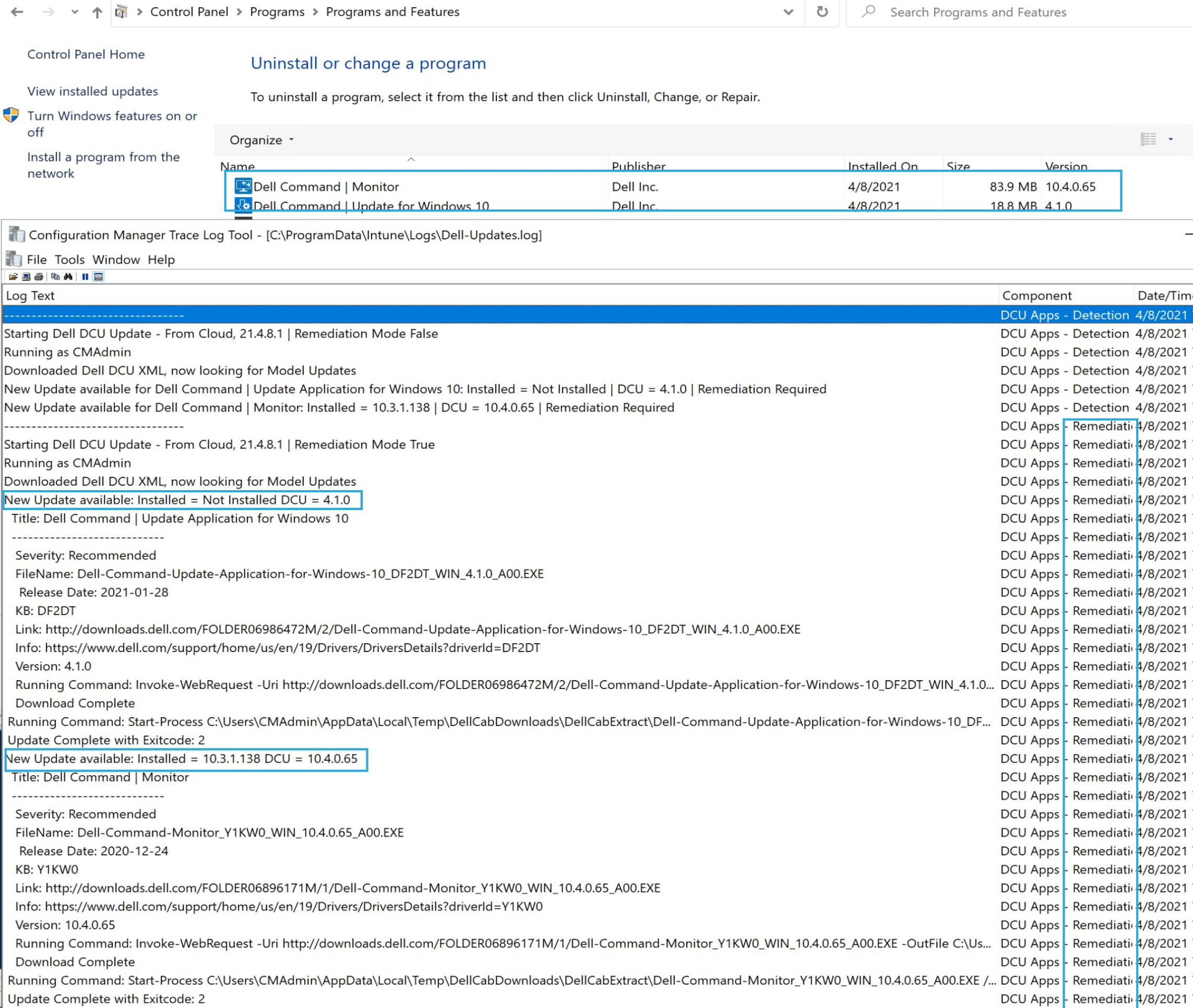Click the Back navigation arrow
This screenshot has height=1008, width=1193.
(17, 12)
